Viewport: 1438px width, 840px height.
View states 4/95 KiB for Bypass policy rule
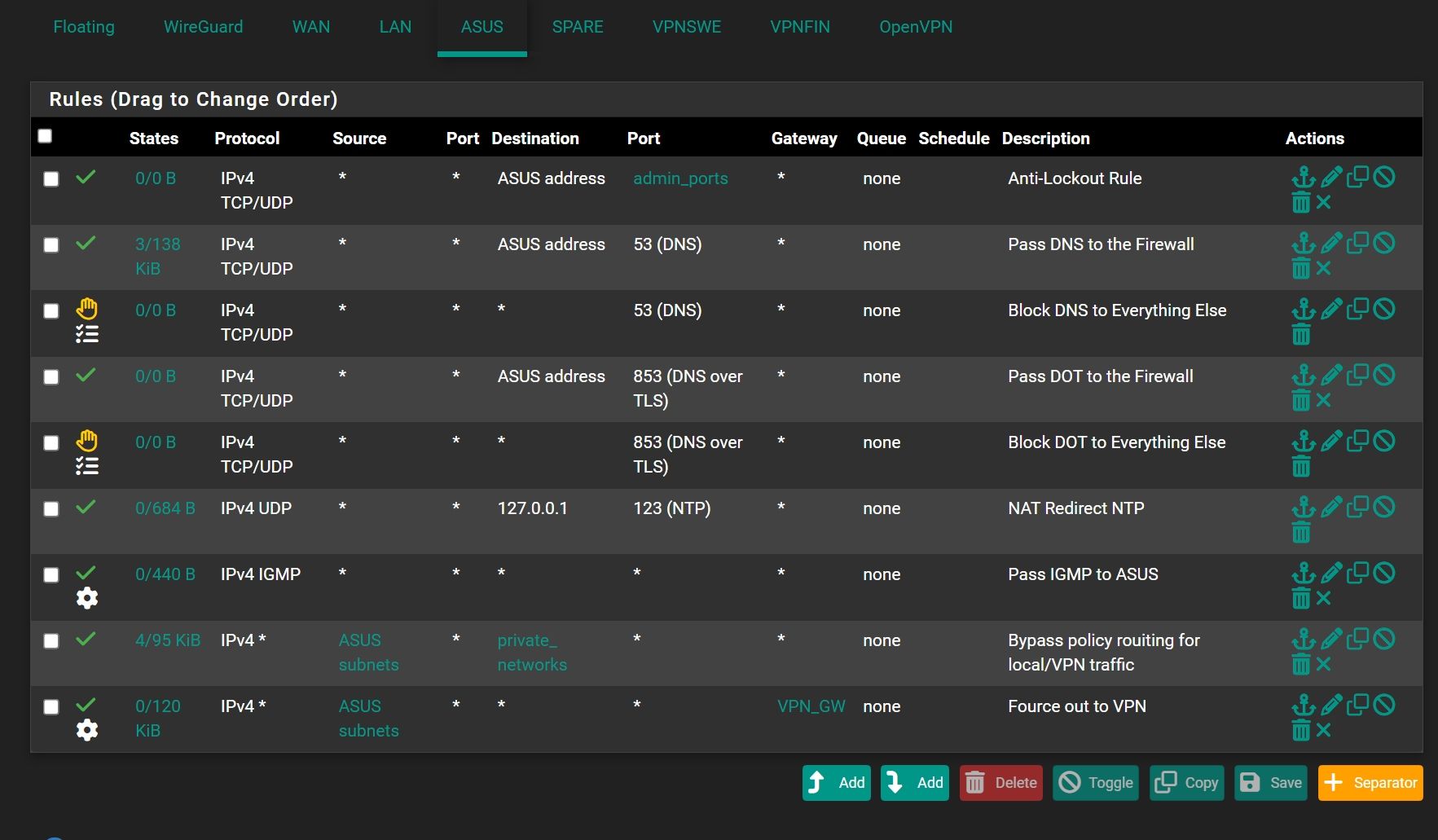(168, 640)
